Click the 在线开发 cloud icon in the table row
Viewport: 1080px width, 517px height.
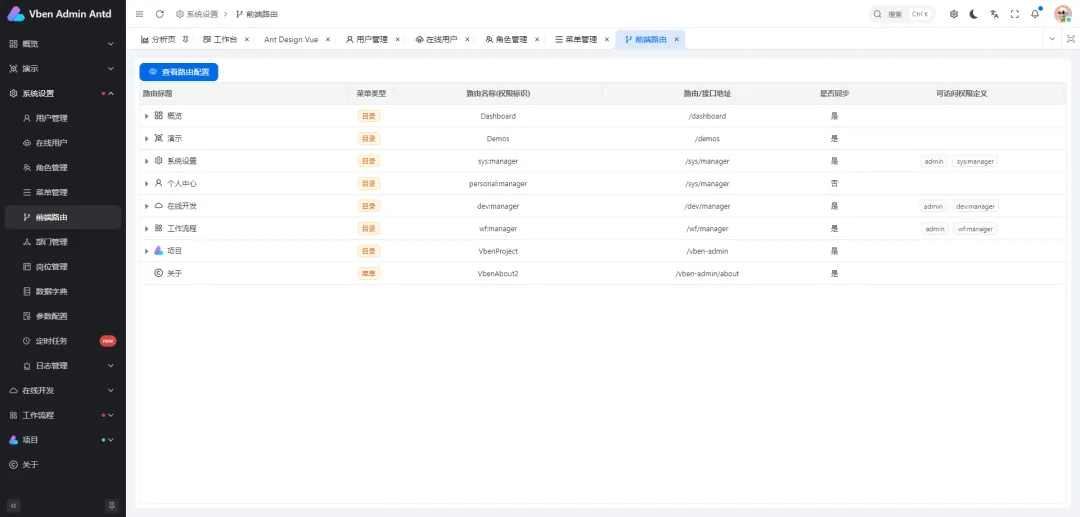(x=158, y=206)
